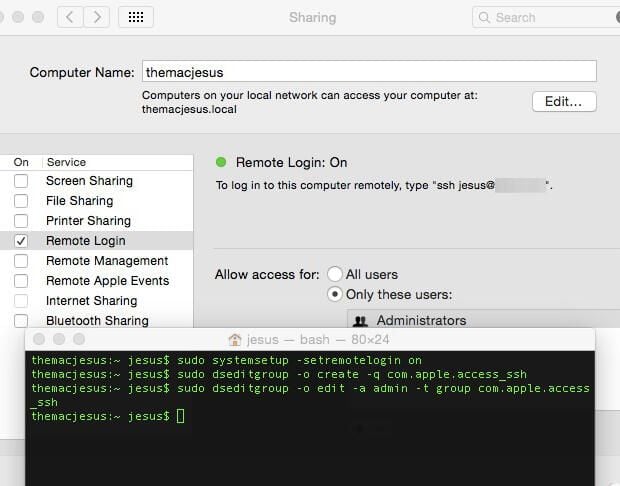Select Administrators in allowed users list
620x486 pixels.
tap(484, 320)
